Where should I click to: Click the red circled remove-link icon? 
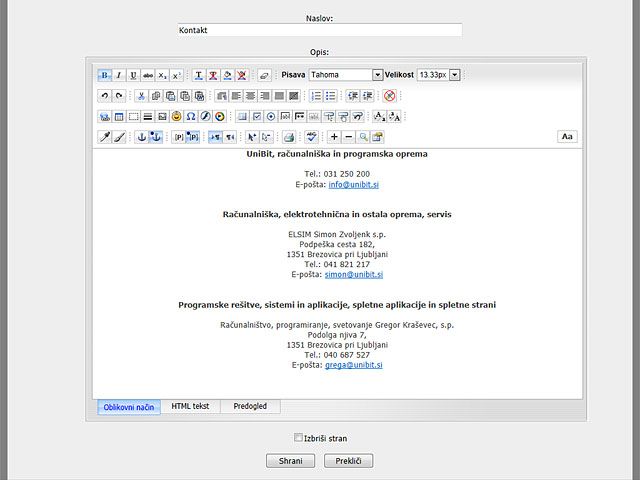point(390,96)
